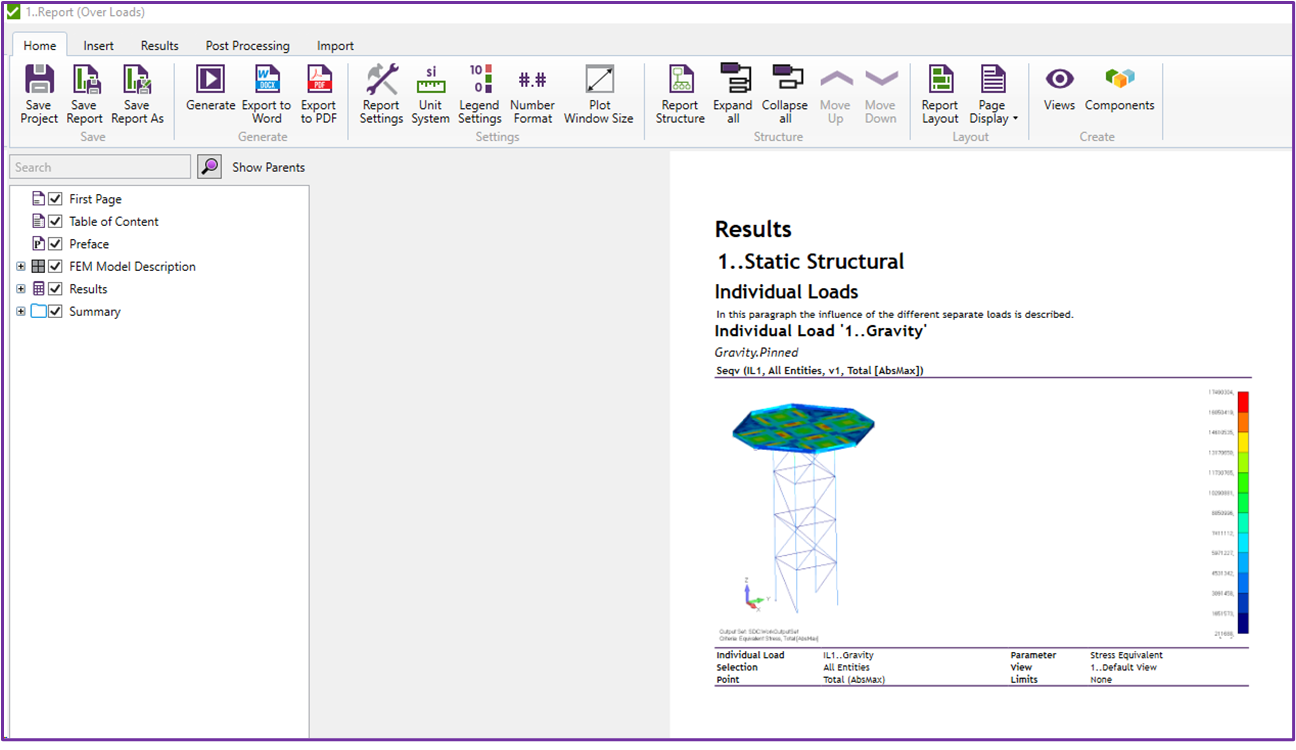
Task: Click the Summary folder icon
Action: point(39,311)
